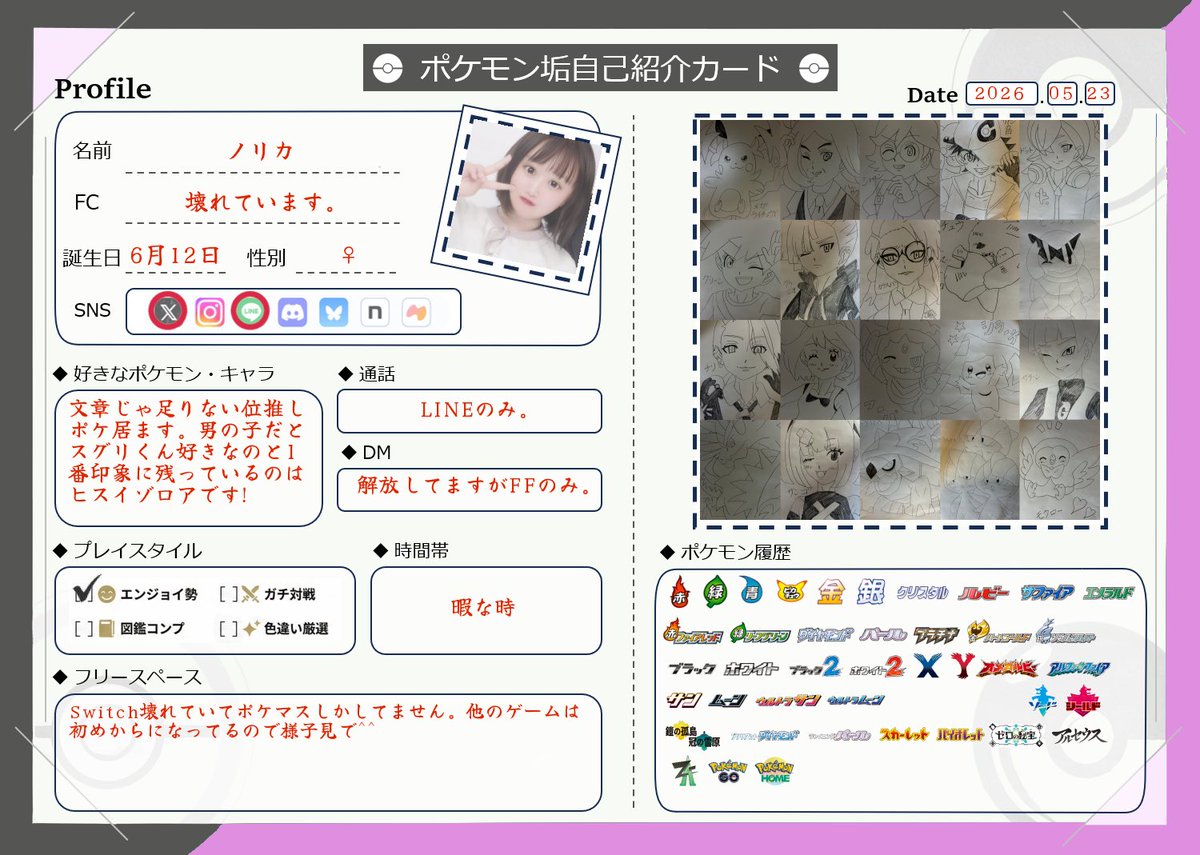Select the Ultra Moon logo
The height and width of the screenshot is (855, 1200).
click(x=855, y=700)
